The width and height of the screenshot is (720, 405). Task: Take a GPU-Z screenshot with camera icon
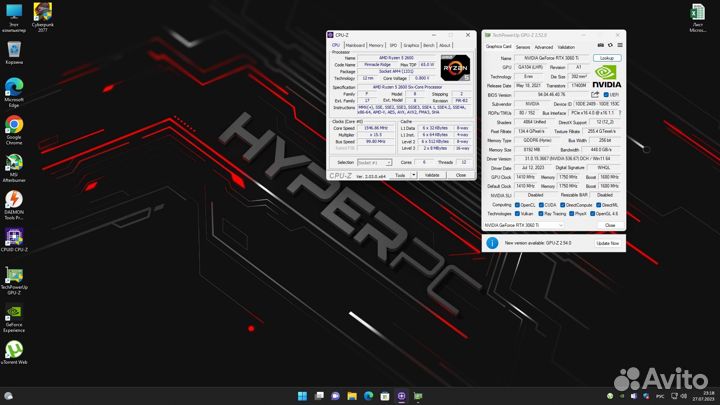coord(601,45)
